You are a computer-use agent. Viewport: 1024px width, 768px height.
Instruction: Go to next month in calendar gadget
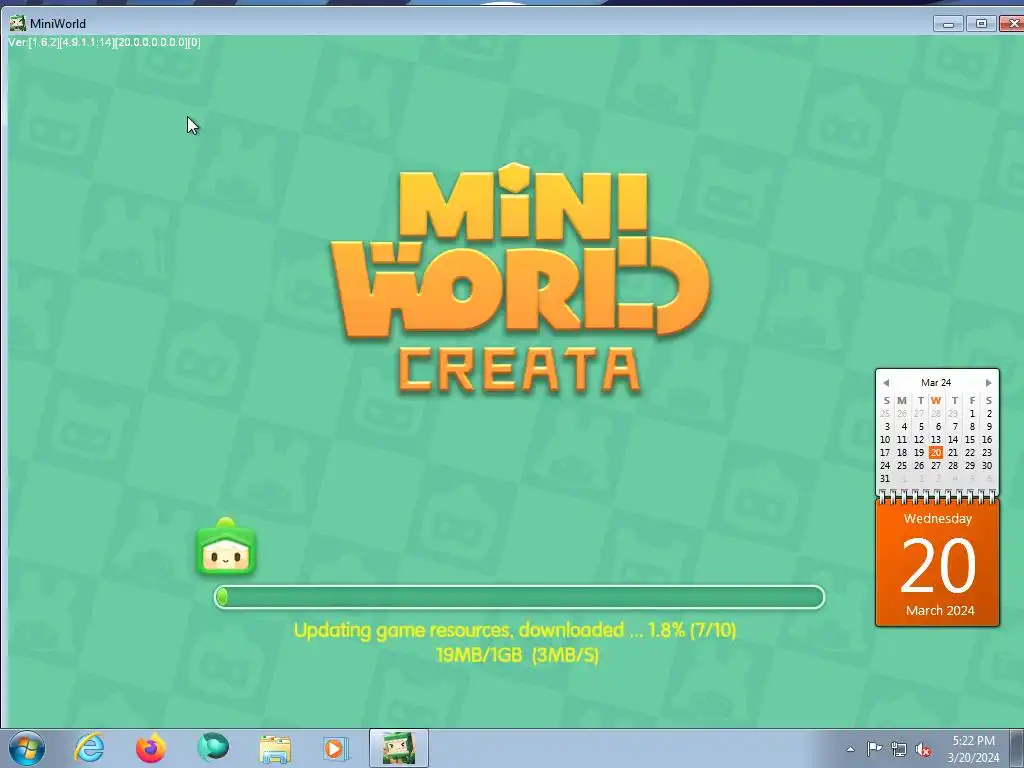click(988, 383)
